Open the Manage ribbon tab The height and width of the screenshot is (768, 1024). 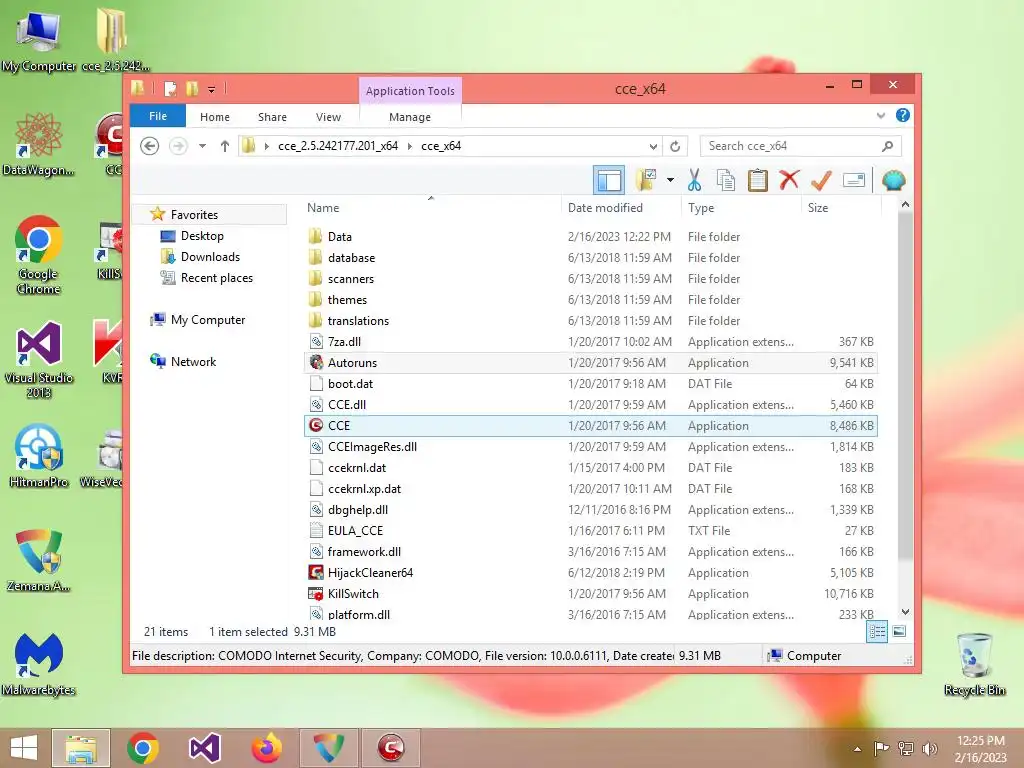(410, 117)
